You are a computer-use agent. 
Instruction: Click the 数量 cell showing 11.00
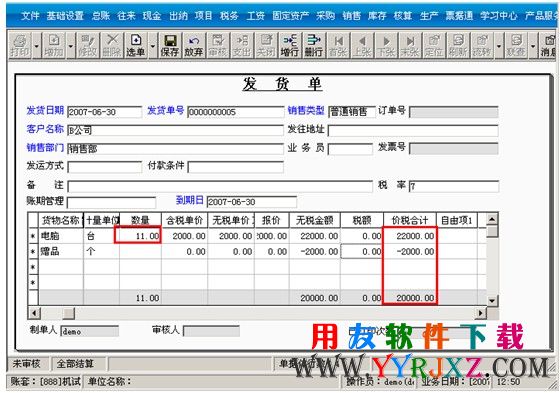[138, 235]
